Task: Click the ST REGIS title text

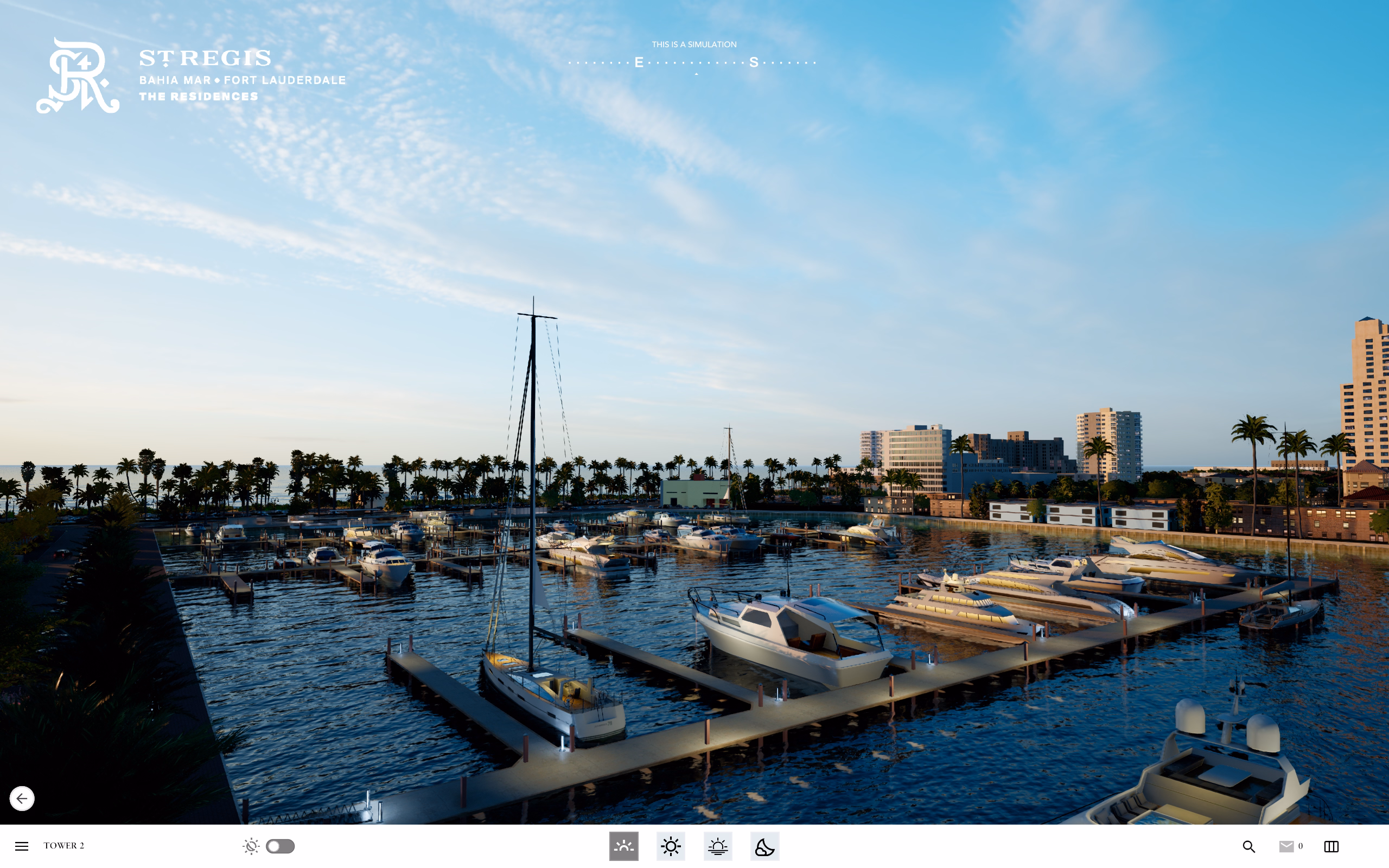Action: tap(205, 58)
